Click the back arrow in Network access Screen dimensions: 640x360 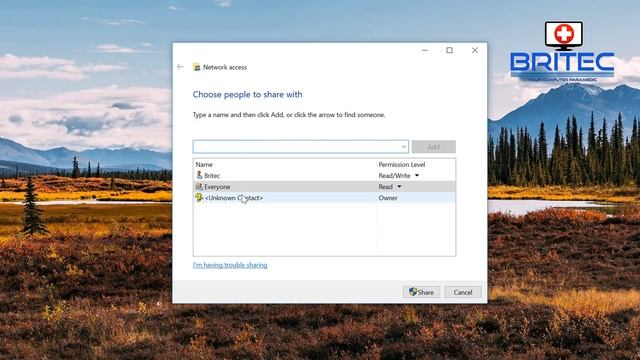point(180,67)
